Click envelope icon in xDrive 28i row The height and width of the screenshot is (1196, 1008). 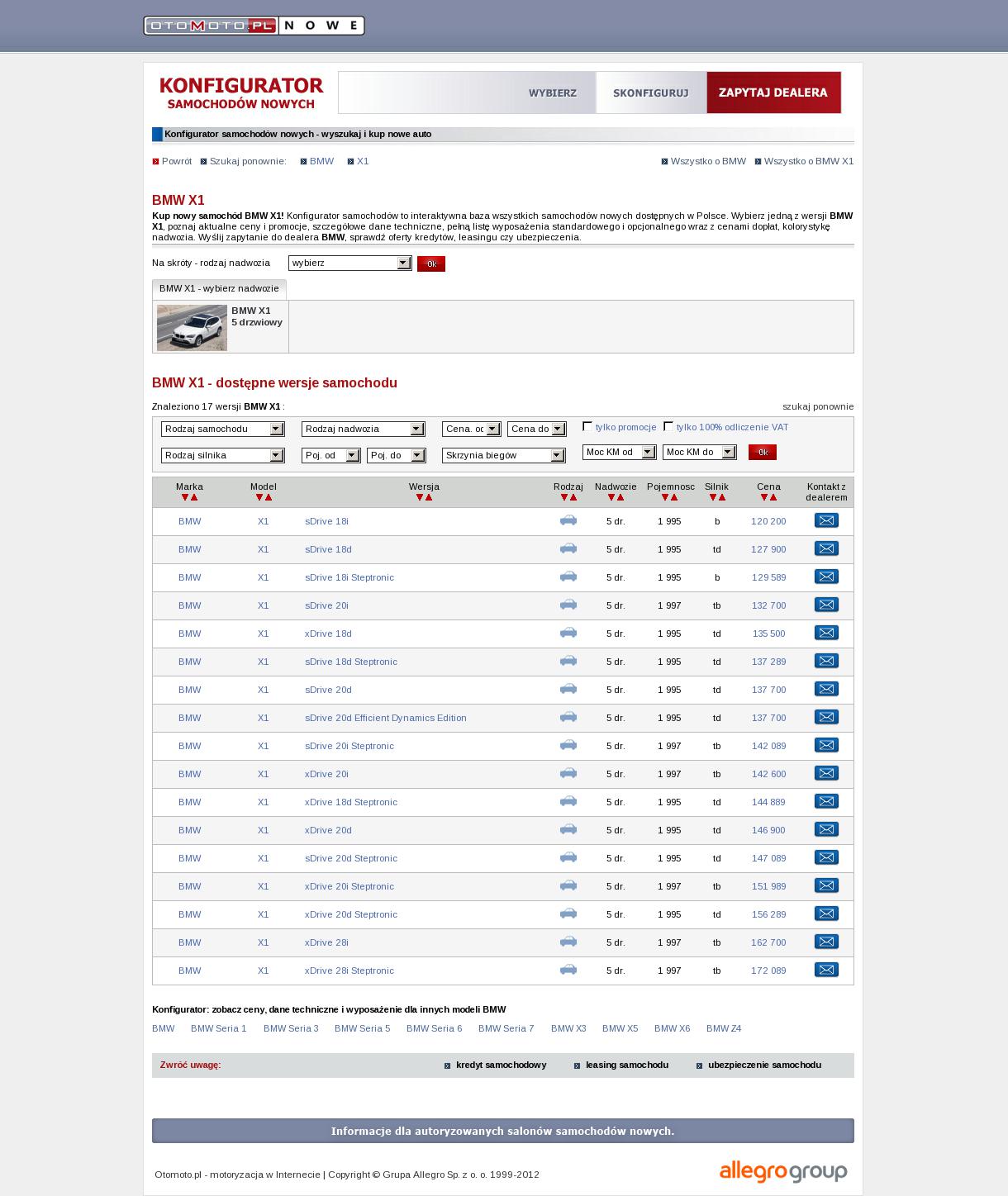coord(826,942)
